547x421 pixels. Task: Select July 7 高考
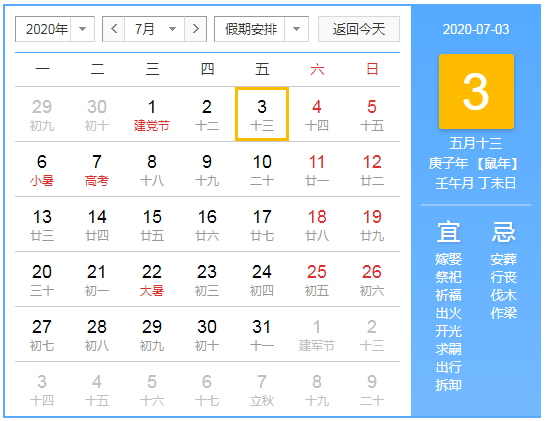[x=97, y=170]
